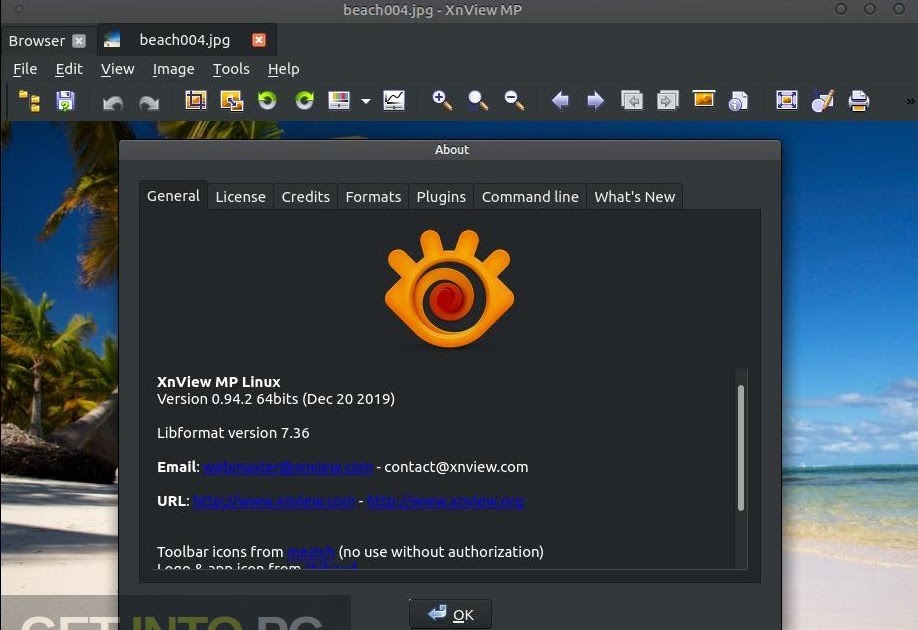This screenshot has height=630, width=918.
Task: Switch to the What's New tab
Action: [635, 197]
